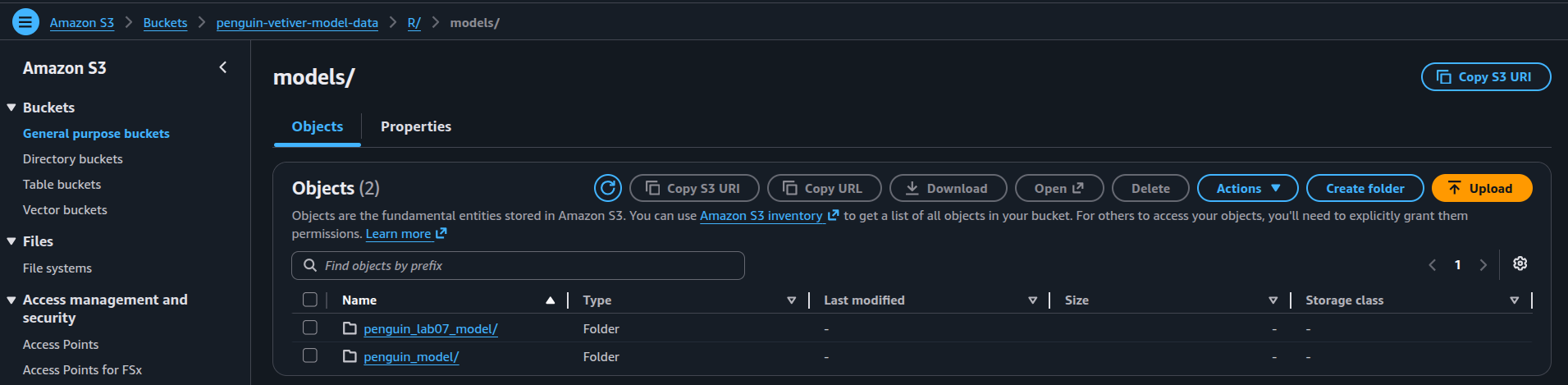Open the penguin_model/ folder link
Image resolution: width=1568 pixels, height=385 pixels.
pyautogui.click(x=411, y=356)
